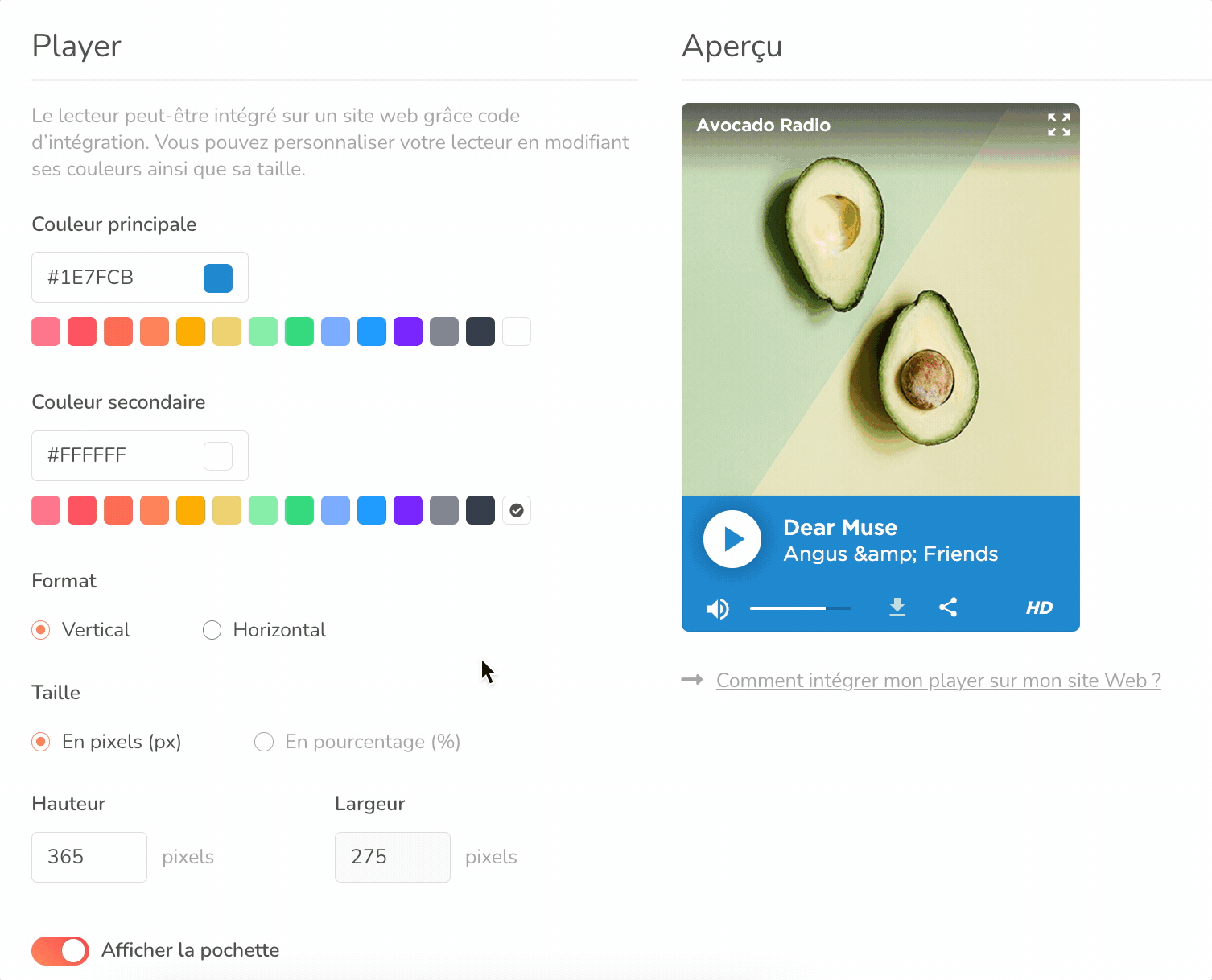The height and width of the screenshot is (980, 1212).
Task: Select the Horizontal format radio button
Action: click(212, 630)
